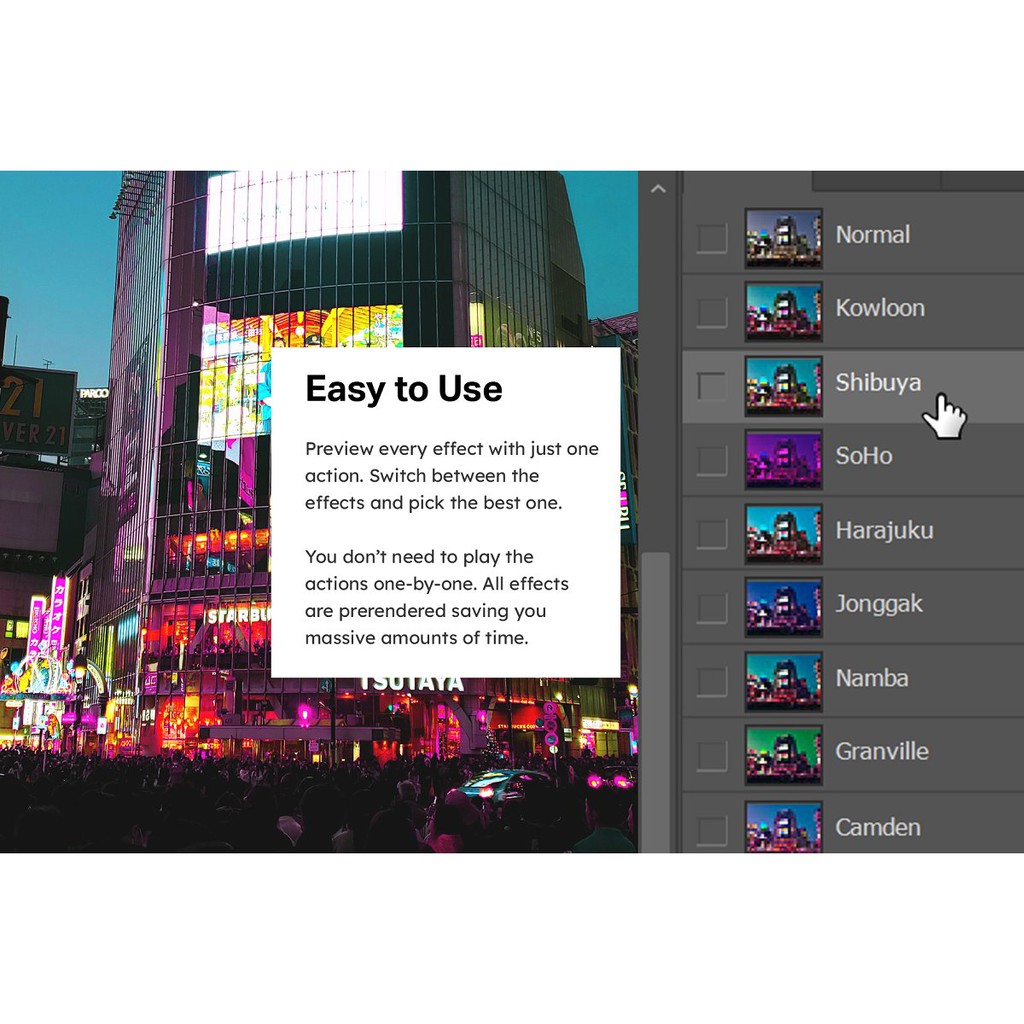
Task: Toggle visibility box for Harajuku layer
Action: click(712, 534)
